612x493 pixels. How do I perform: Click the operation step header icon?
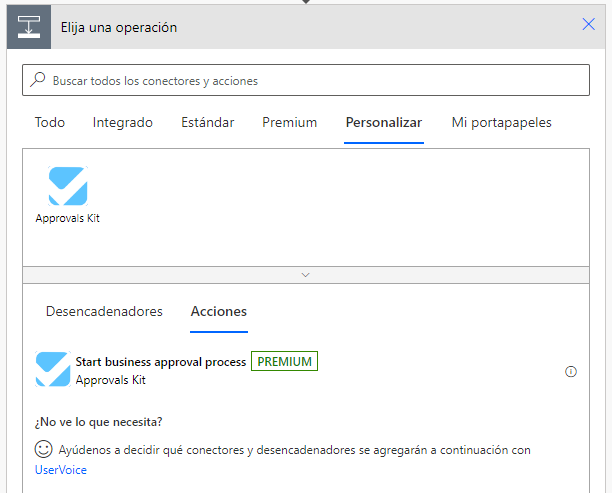(29, 27)
